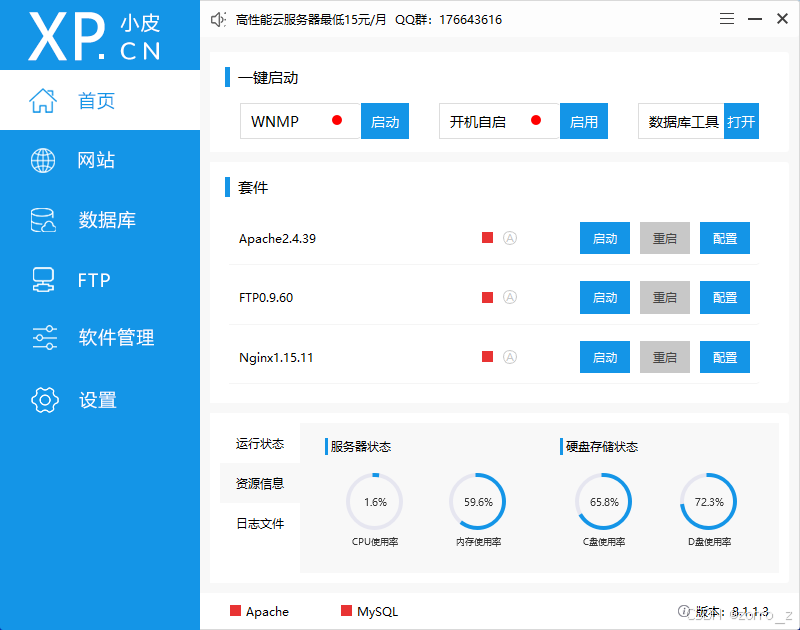
Task: Toggle FTP0.9.60 auto-start A icon
Action: pos(510,297)
